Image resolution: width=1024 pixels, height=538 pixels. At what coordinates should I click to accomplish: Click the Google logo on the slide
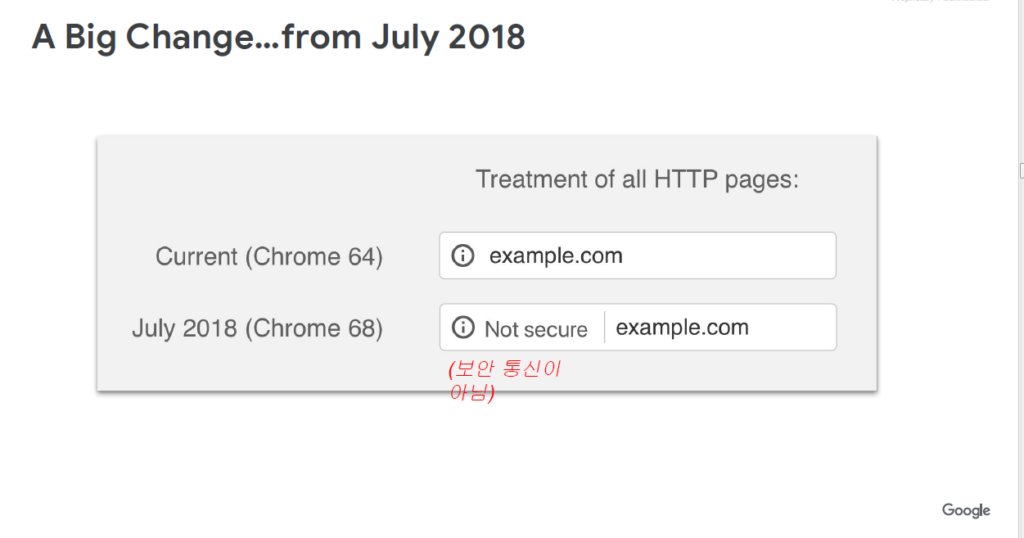966,511
